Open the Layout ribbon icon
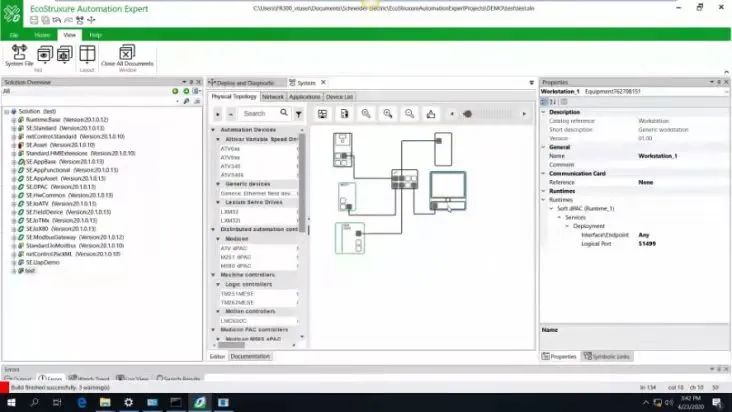The width and height of the screenshot is (732, 412). [x=87, y=54]
